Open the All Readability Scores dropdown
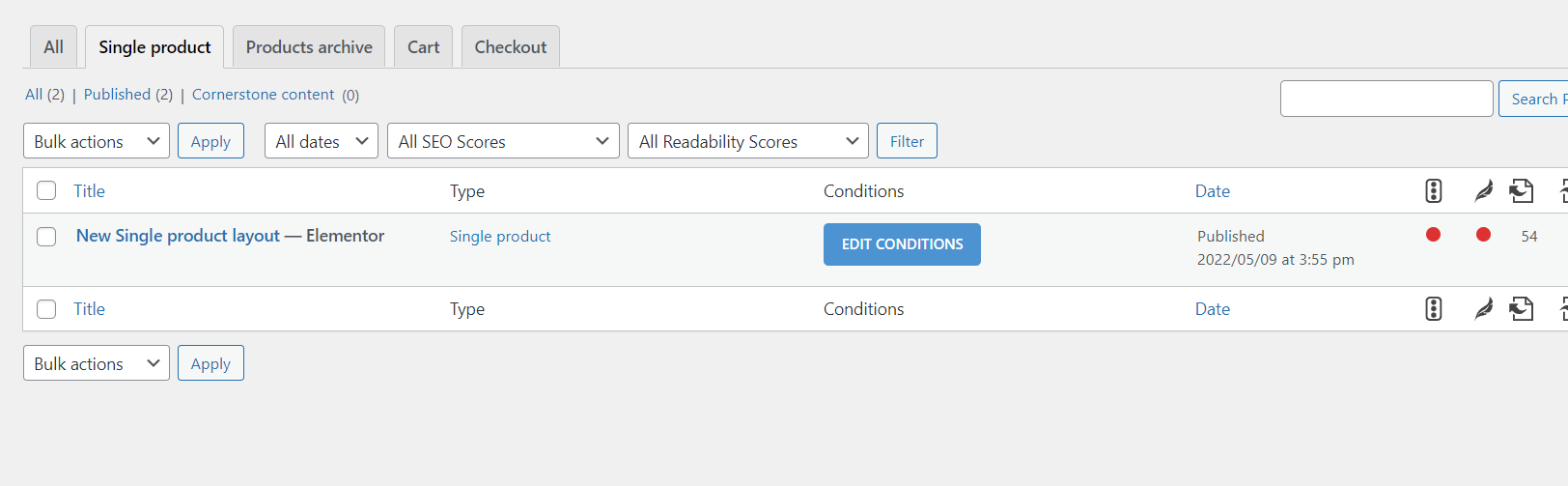Screen dimensions: 1568x486 [747, 141]
